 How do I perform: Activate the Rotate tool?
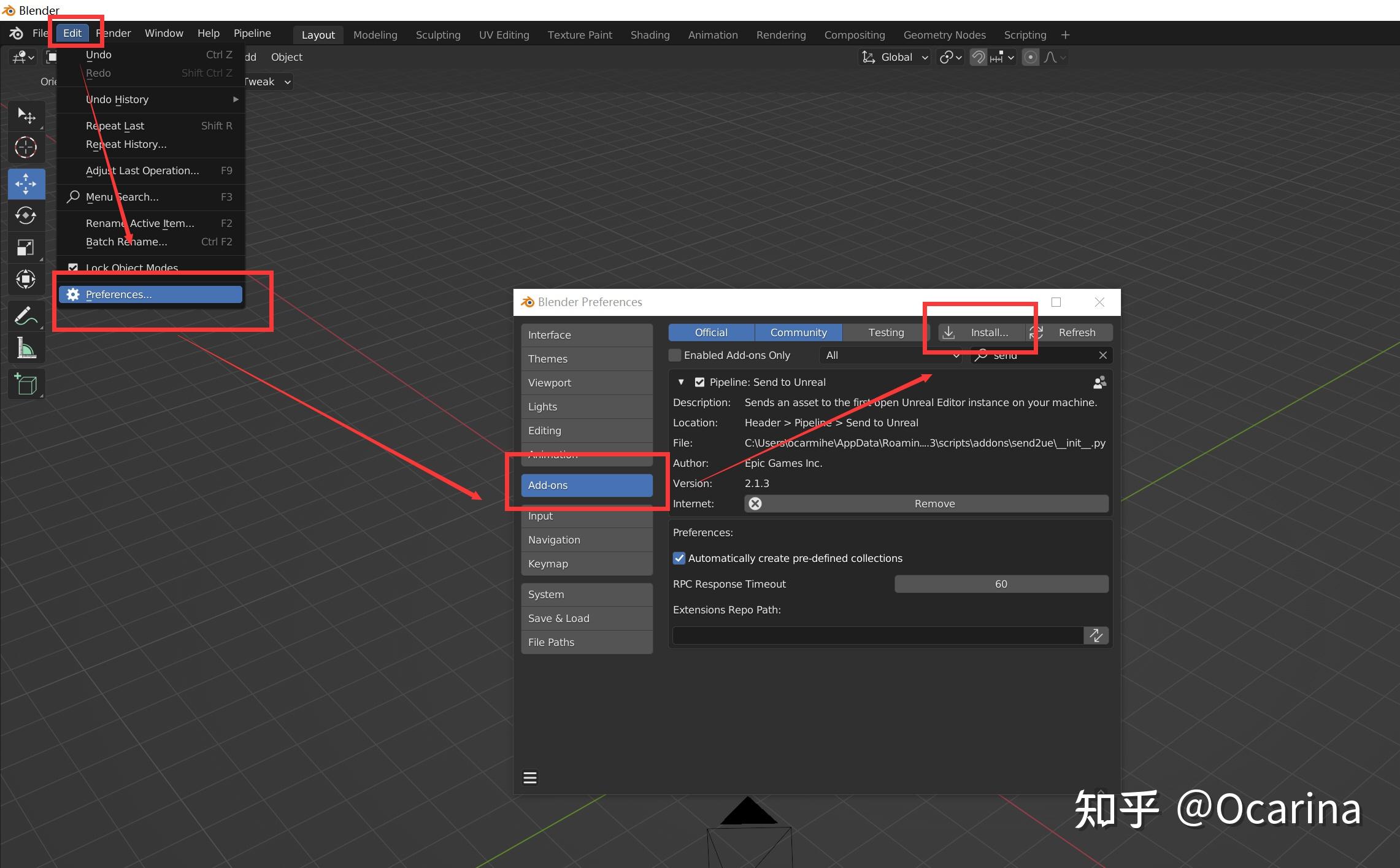[26, 215]
